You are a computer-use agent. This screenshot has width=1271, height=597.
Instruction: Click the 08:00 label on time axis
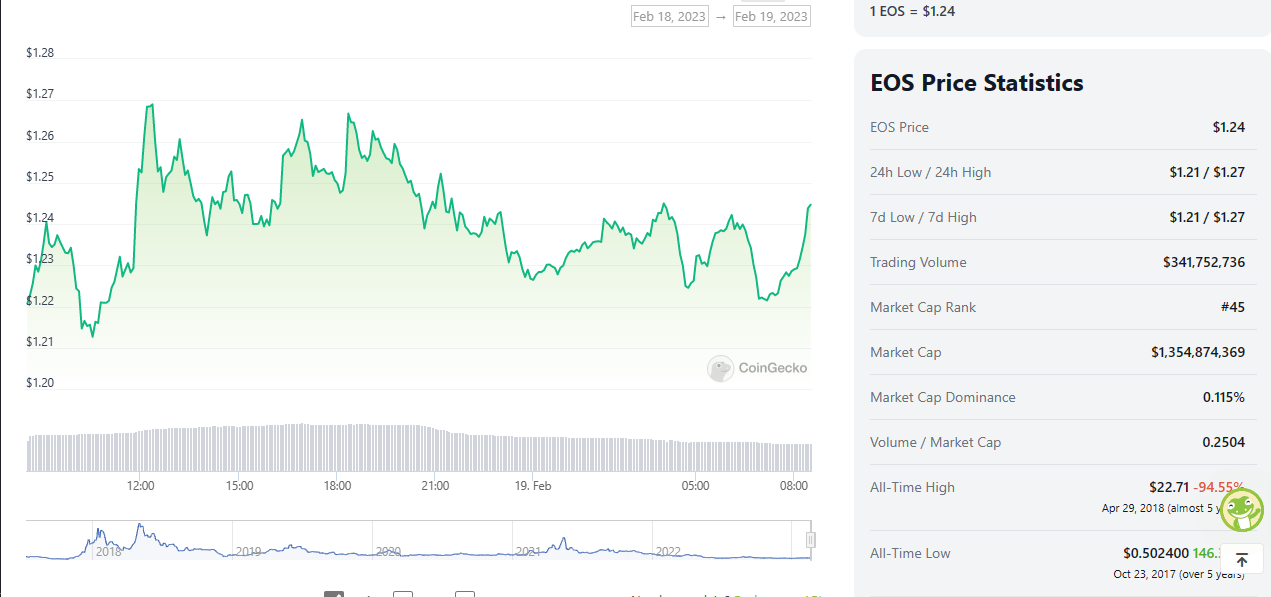click(x=793, y=486)
